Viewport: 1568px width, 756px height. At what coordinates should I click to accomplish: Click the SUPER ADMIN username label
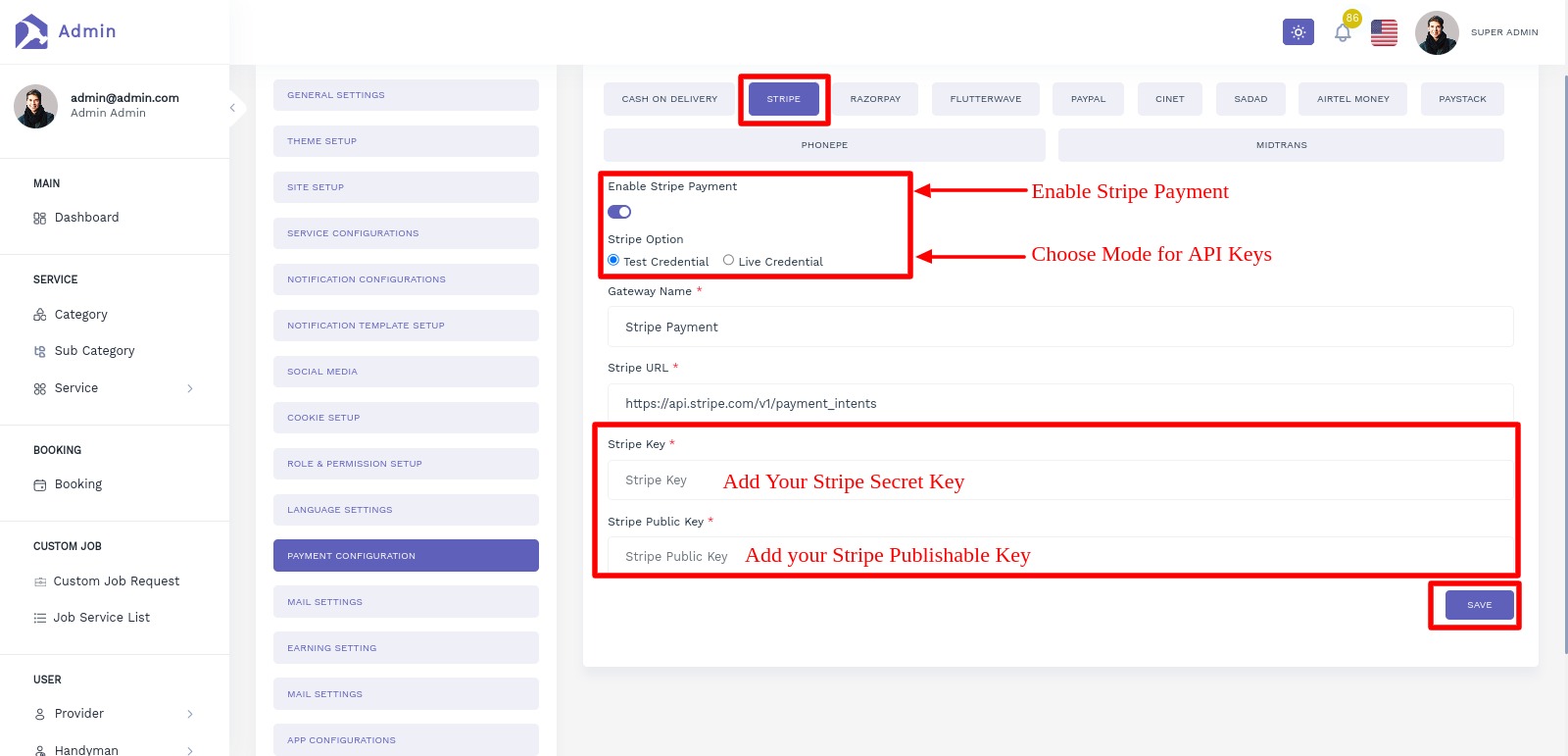coord(1504,32)
